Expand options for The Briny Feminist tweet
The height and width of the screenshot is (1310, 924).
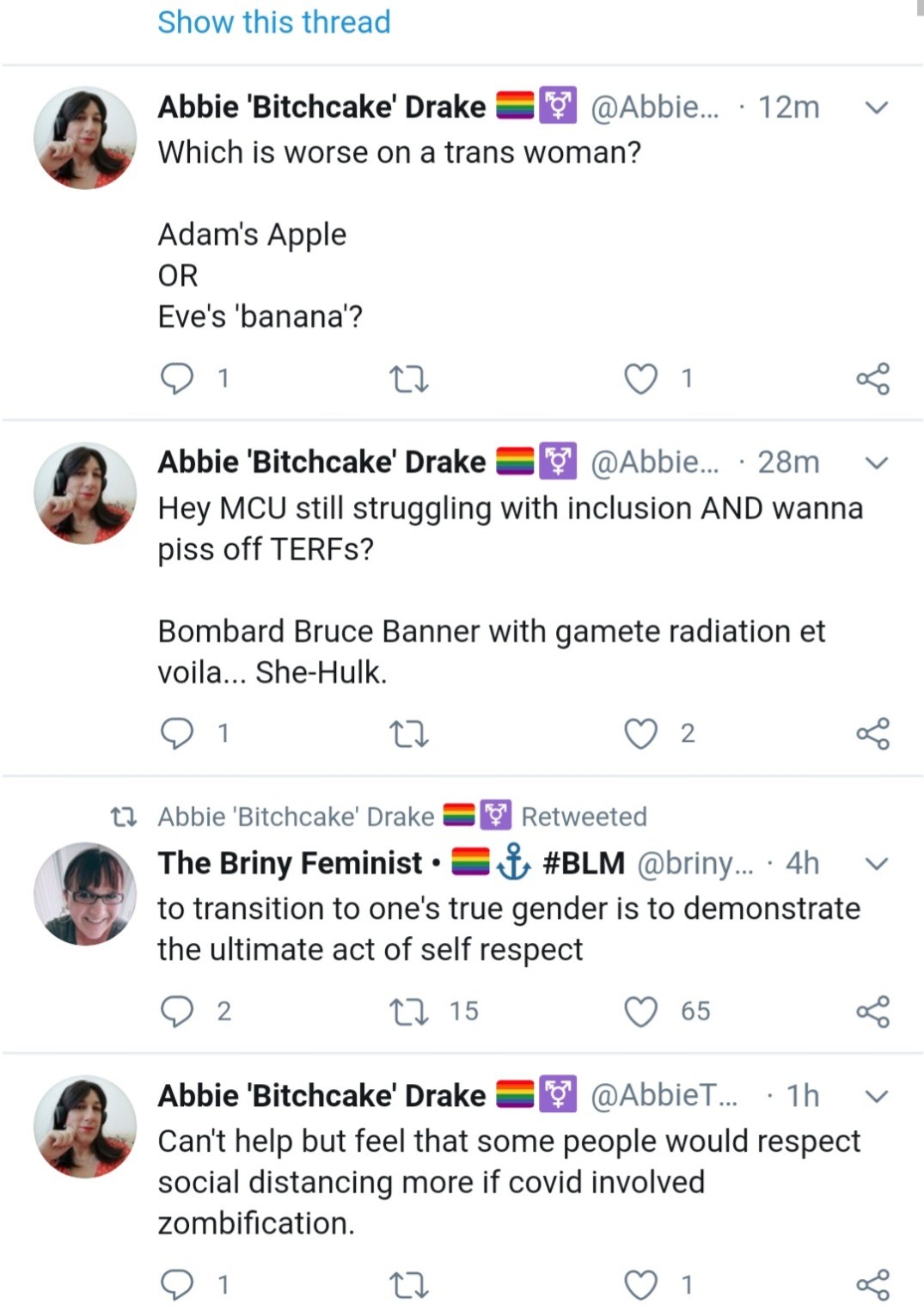point(875,864)
